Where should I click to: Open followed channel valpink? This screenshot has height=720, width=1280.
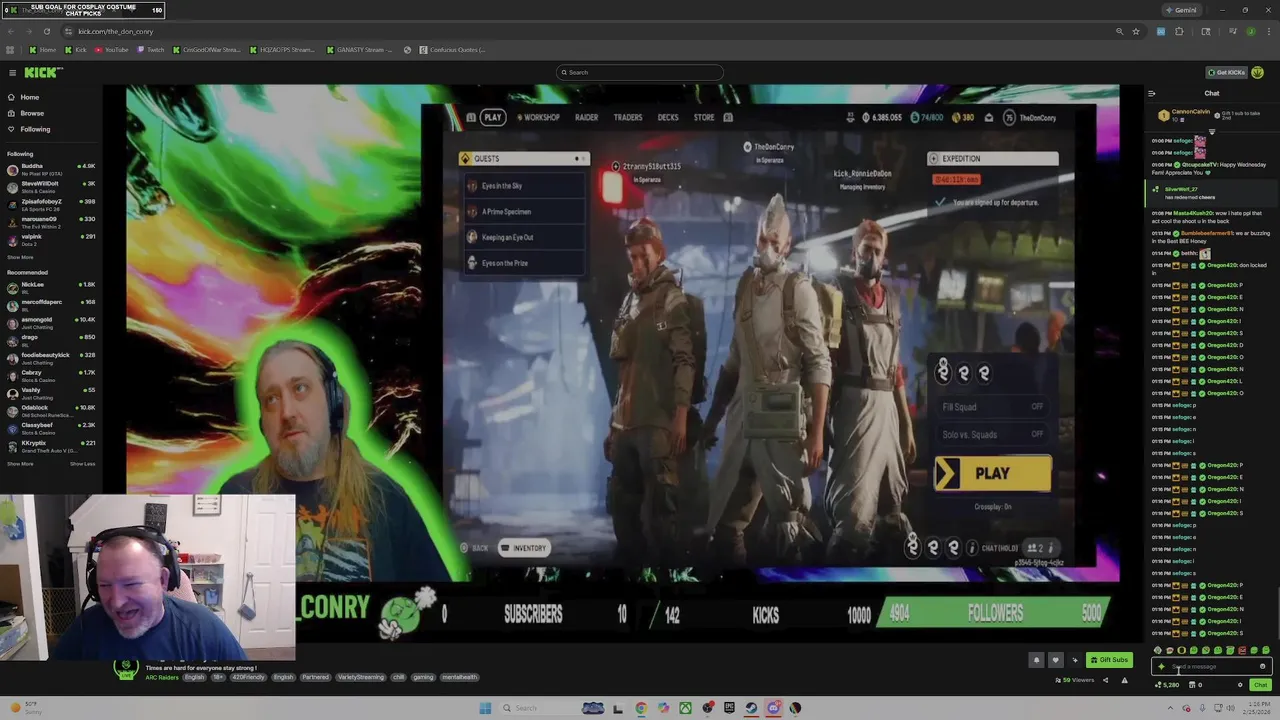pyautogui.click(x=50, y=239)
